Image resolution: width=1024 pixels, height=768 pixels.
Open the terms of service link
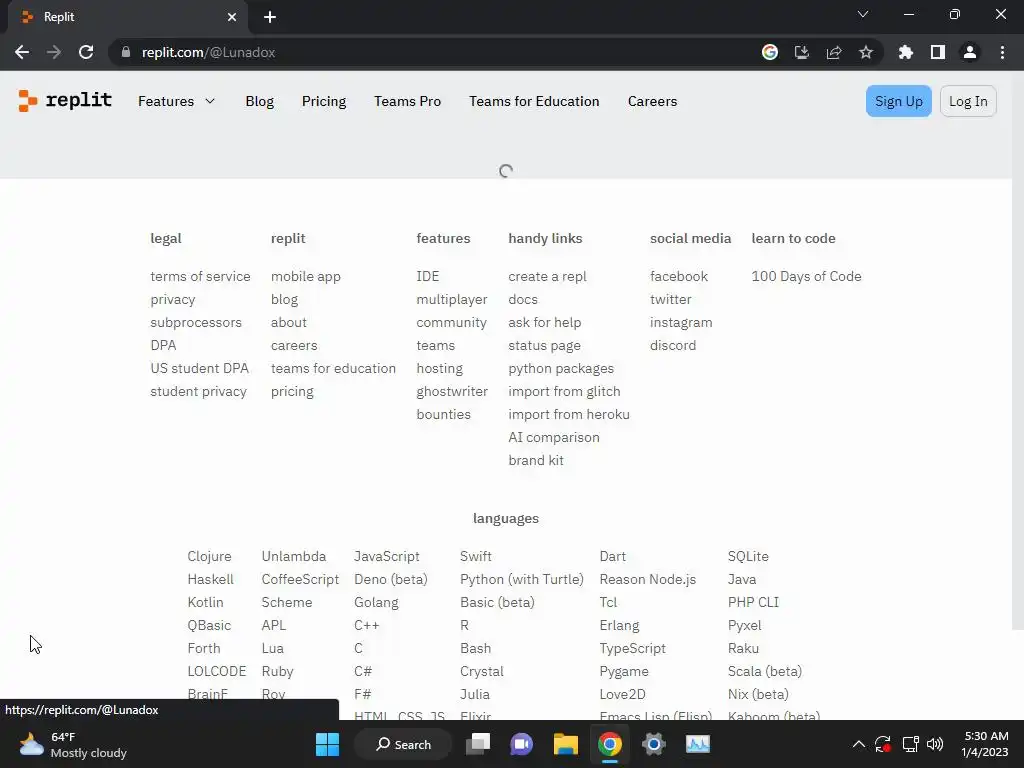pyautogui.click(x=200, y=276)
